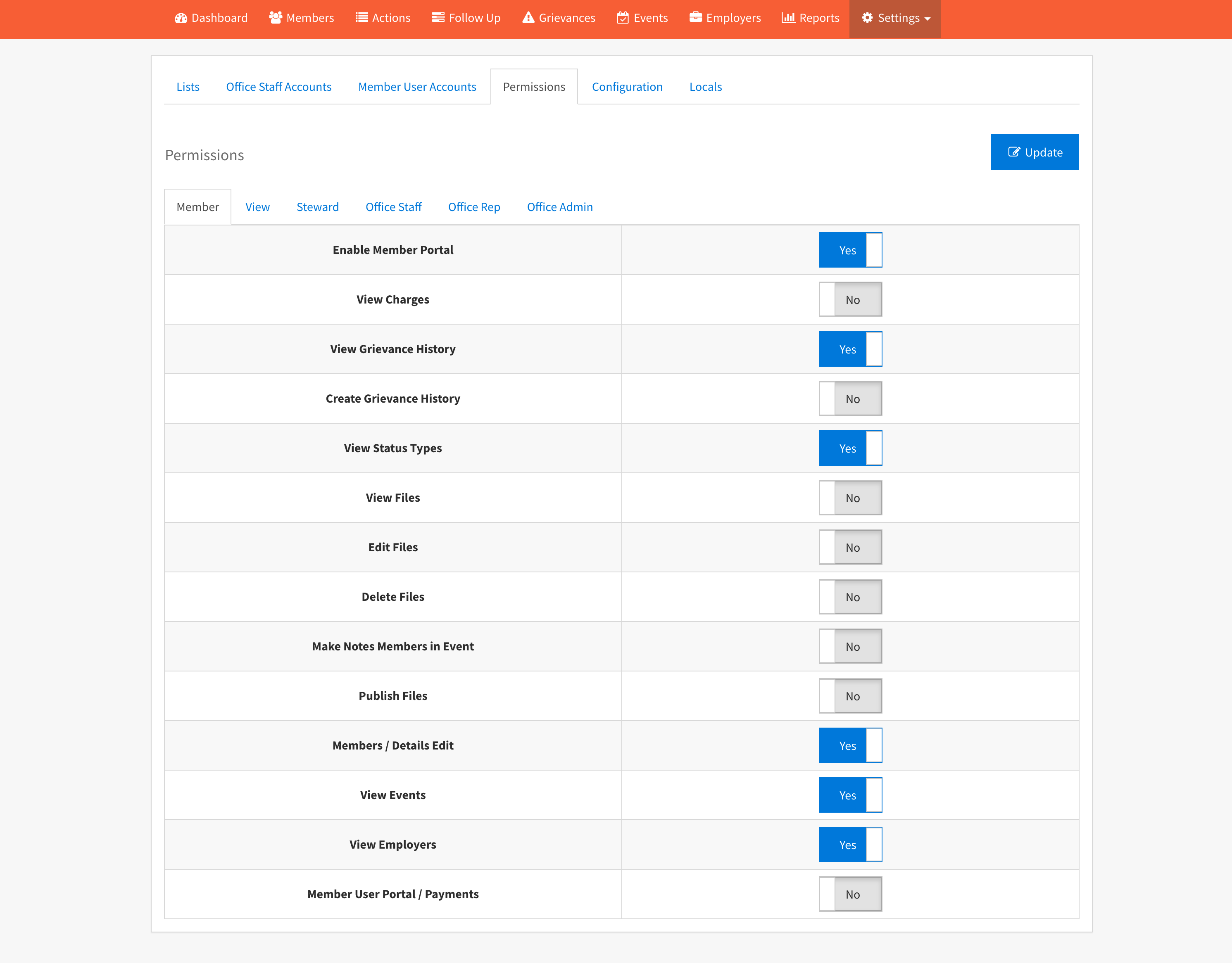
Task: Click the 'View Charges' row label
Action: point(392,299)
